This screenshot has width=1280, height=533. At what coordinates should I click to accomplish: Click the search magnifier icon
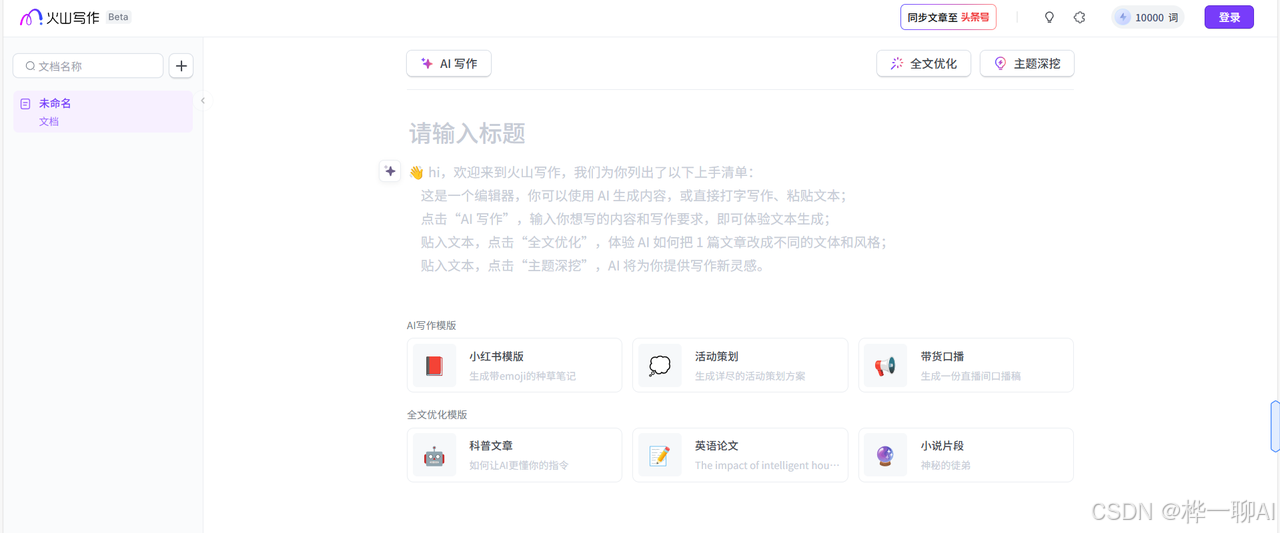tap(30, 66)
